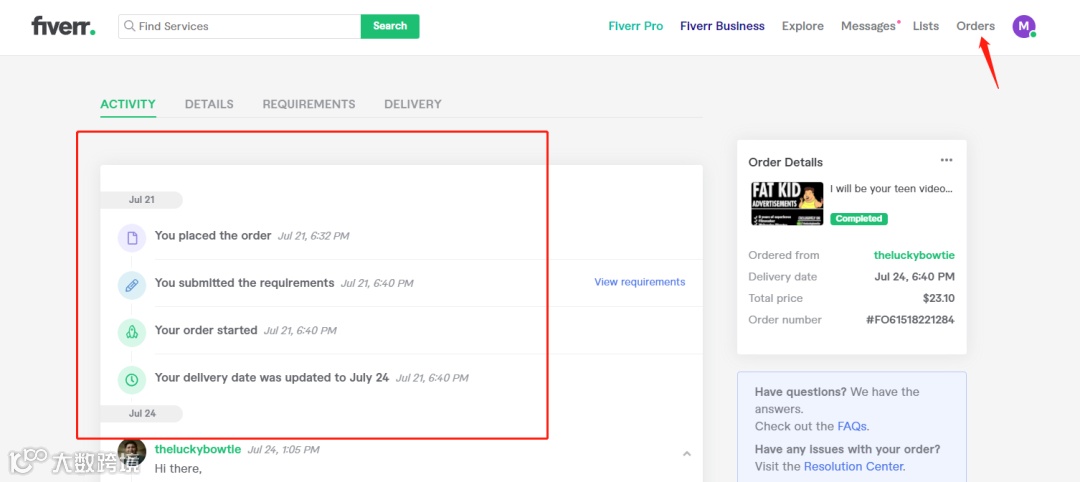This screenshot has height=482, width=1080.
Task: Open the Explore menu
Action: (802, 26)
